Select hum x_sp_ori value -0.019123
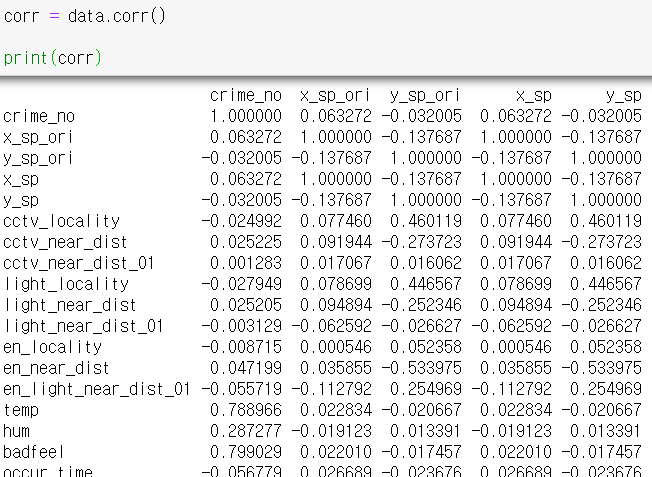This screenshot has width=652, height=477. pos(331,431)
